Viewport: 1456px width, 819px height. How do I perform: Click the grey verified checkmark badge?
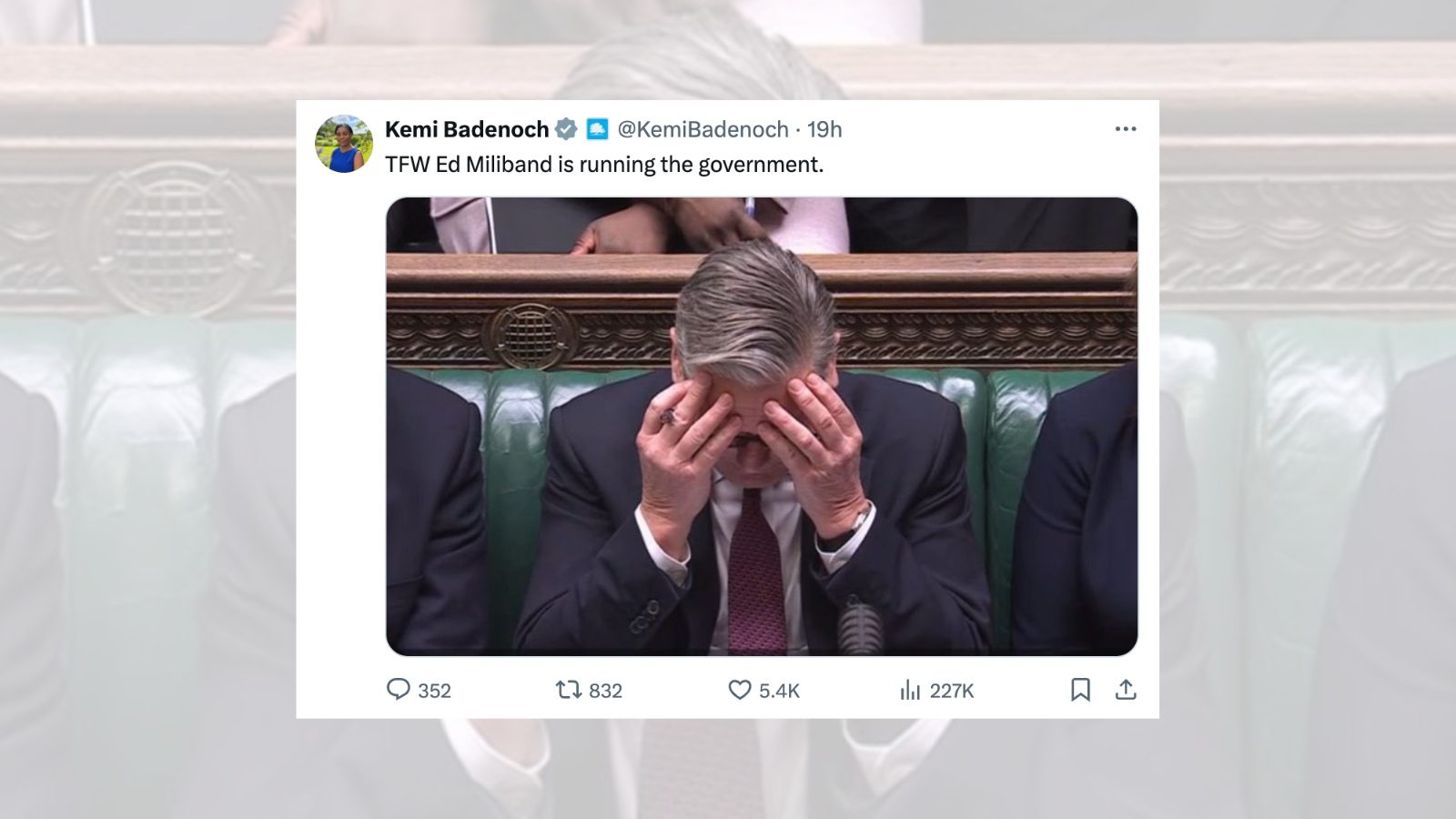click(566, 129)
